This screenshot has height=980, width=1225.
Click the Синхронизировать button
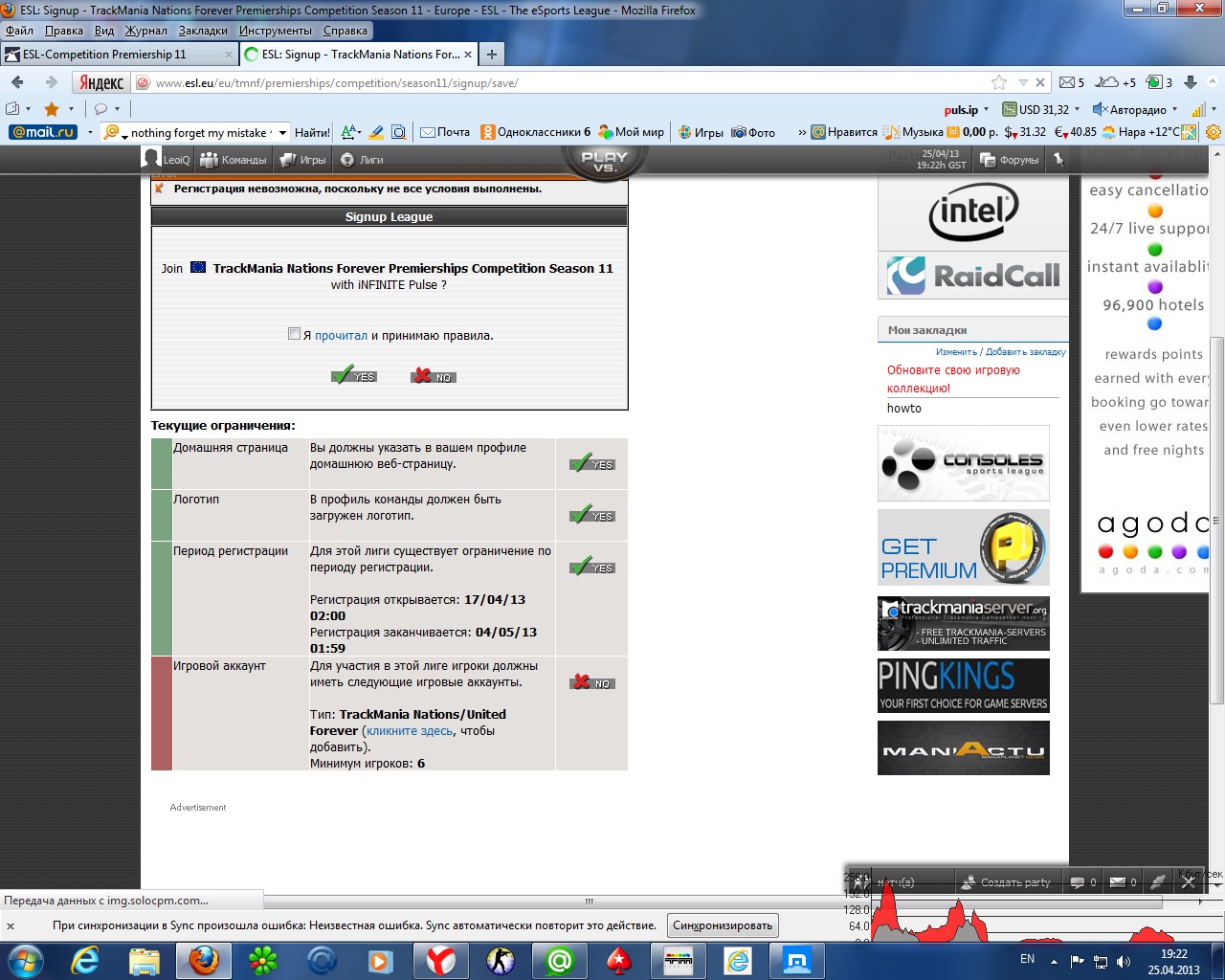coord(722,925)
